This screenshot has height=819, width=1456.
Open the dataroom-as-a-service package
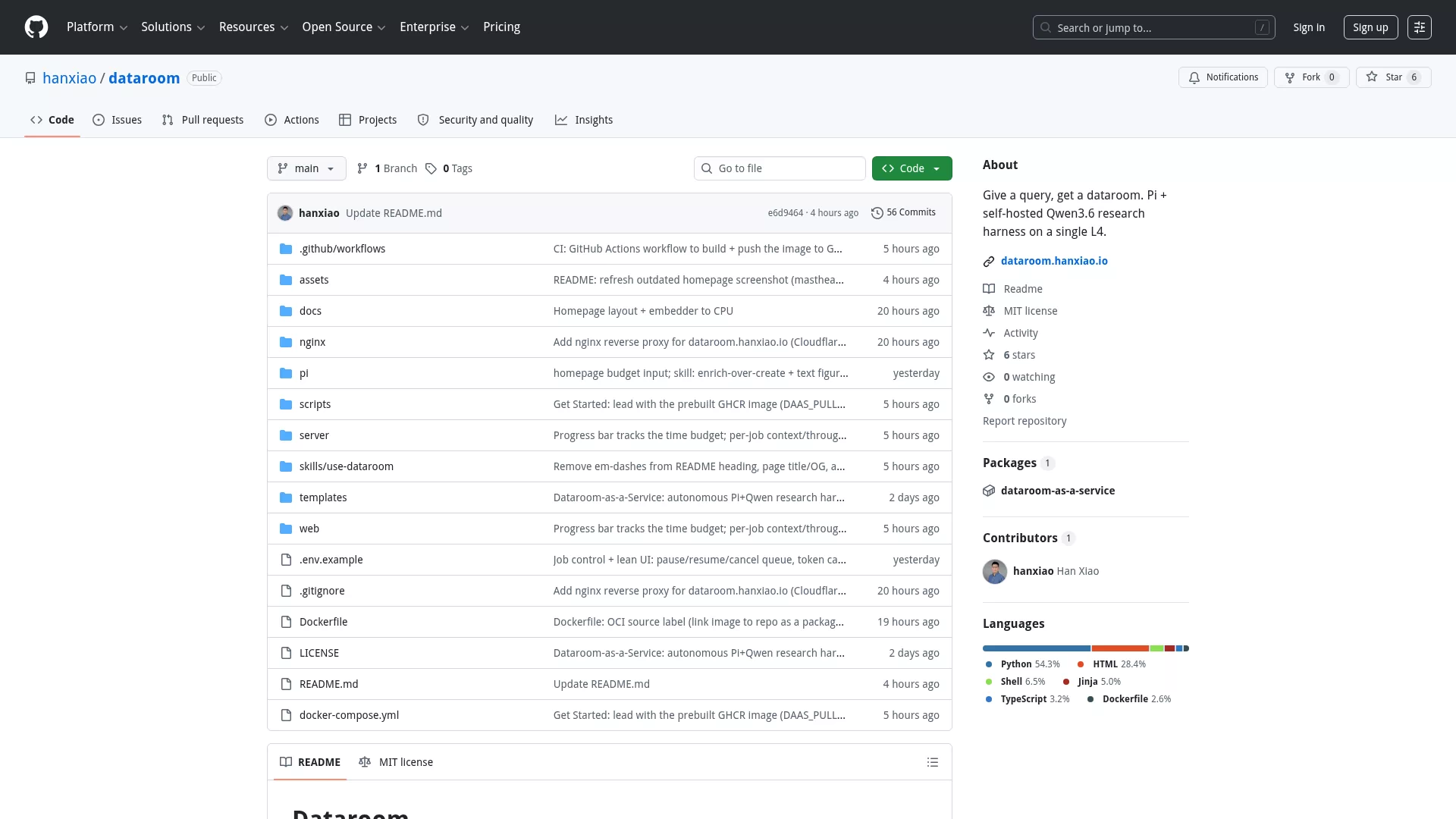1058,491
